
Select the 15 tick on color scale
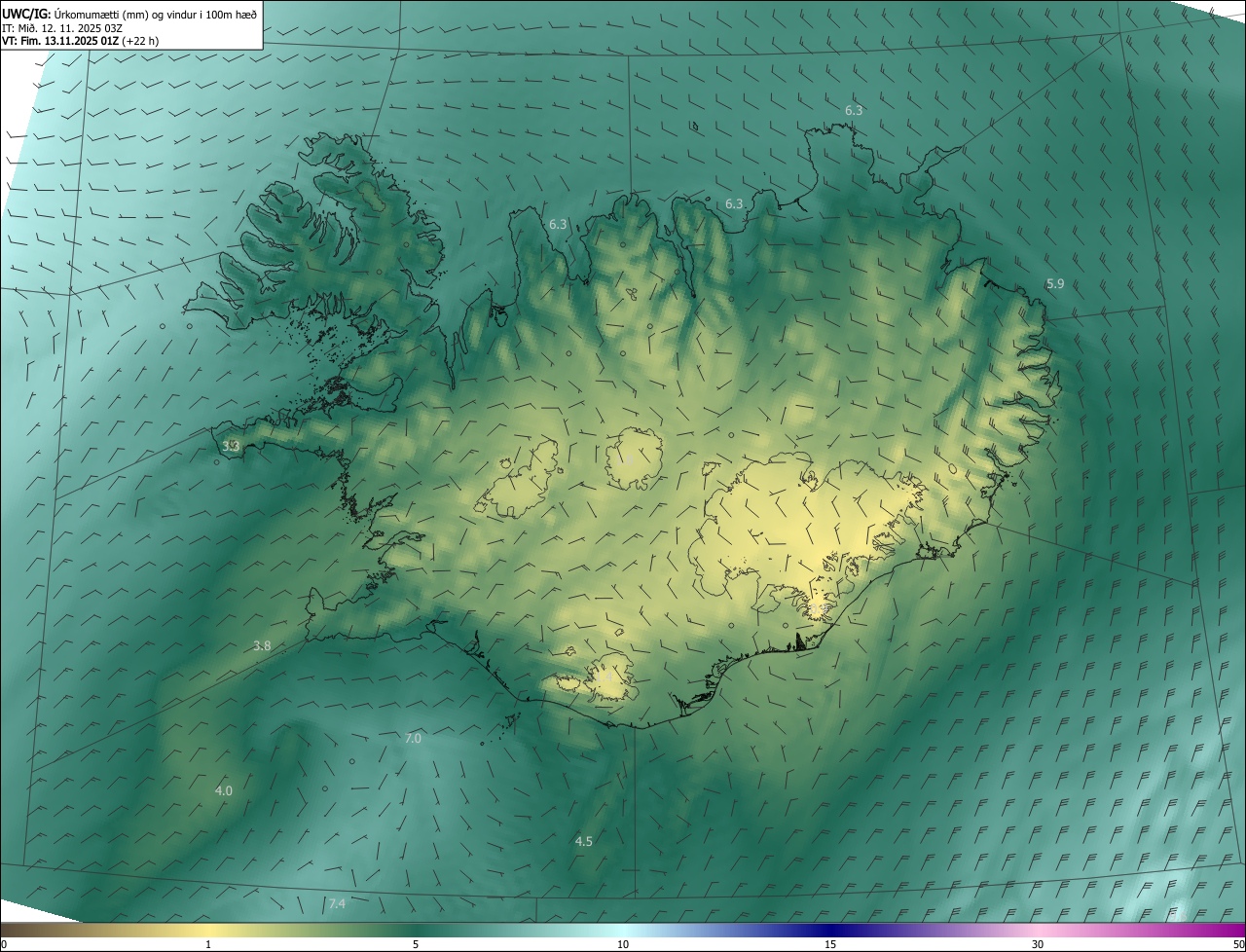click(x=830, y=944)
